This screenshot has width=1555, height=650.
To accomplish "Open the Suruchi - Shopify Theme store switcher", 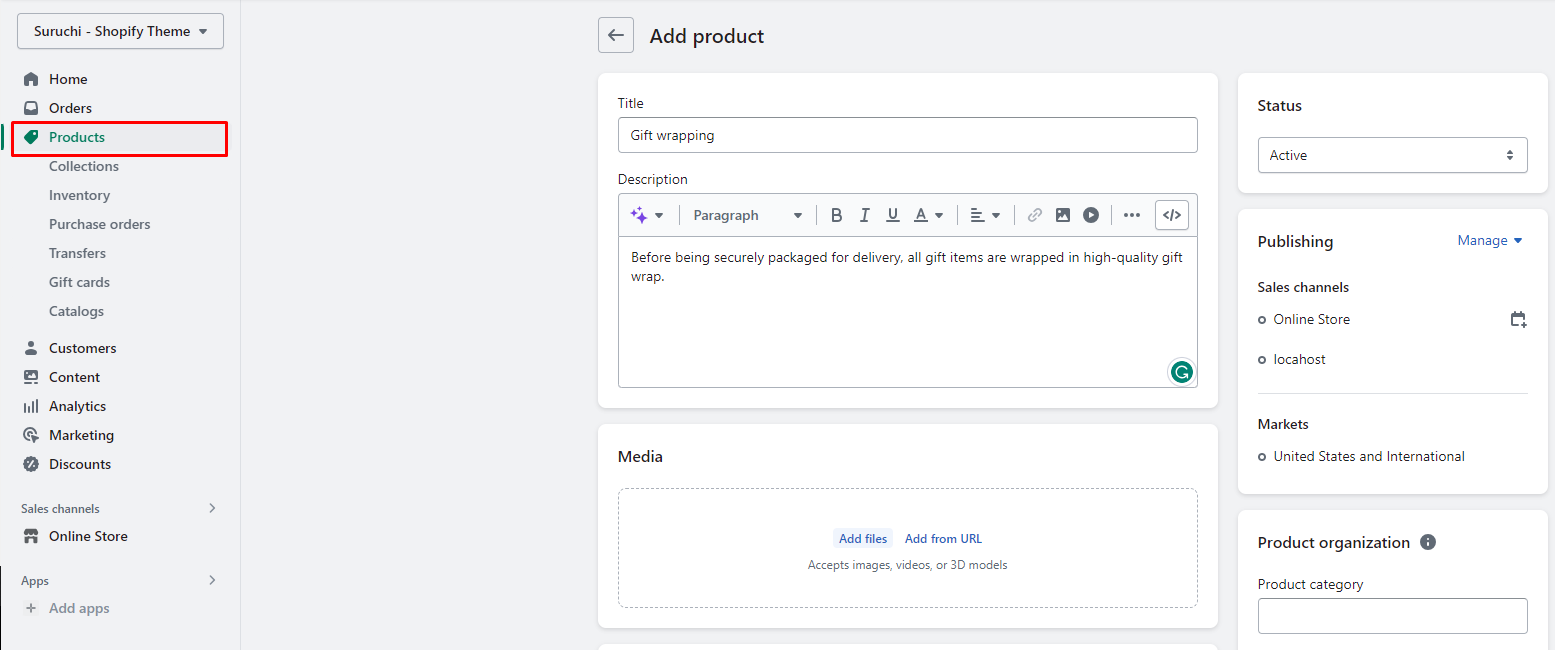I will (120, 31).
